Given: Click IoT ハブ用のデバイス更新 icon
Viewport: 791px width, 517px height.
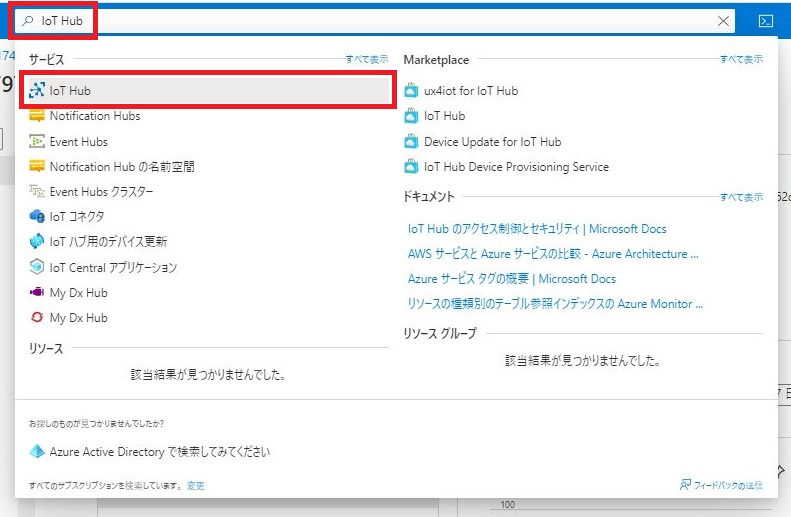Looking at the screenshot, I should [x=37, y=242].
